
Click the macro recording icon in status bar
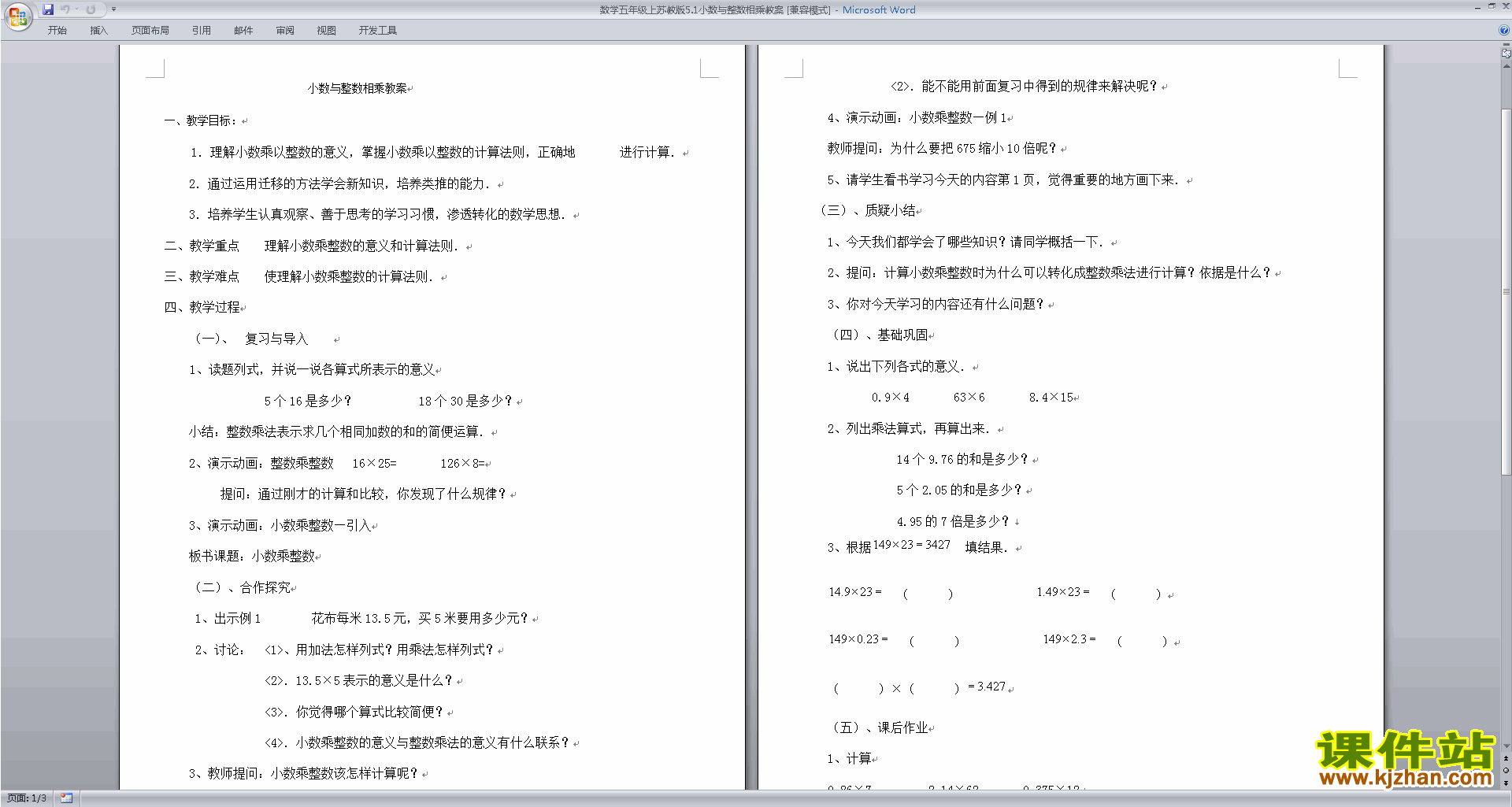[66, 798]
